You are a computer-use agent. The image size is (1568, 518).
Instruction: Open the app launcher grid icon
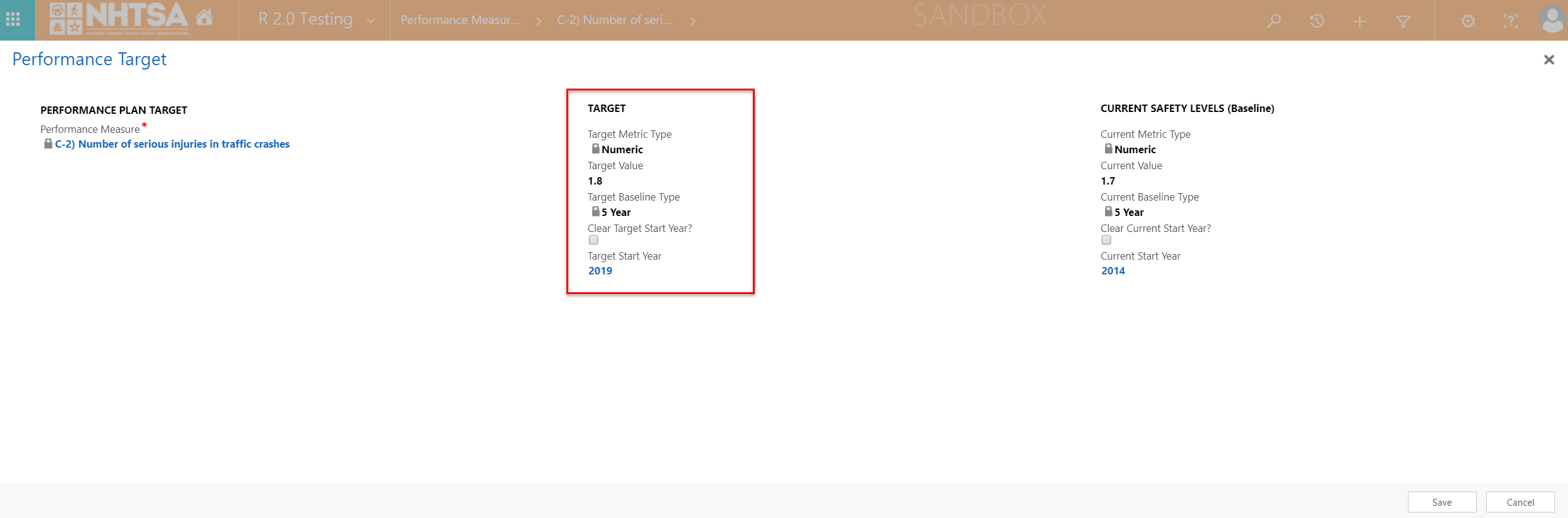(13, 20)
